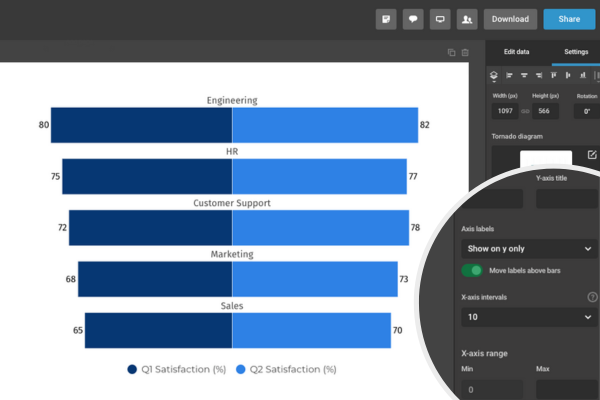Toggle the aspect ratio link icon
Viewport: 600px width, 400px height.
click(x=525, y=111)
